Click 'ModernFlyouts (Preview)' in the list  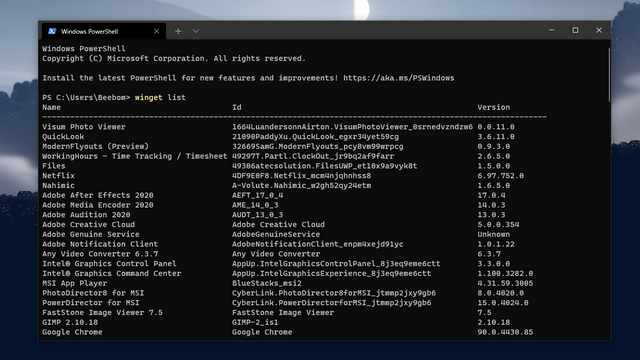pos(96,147)
